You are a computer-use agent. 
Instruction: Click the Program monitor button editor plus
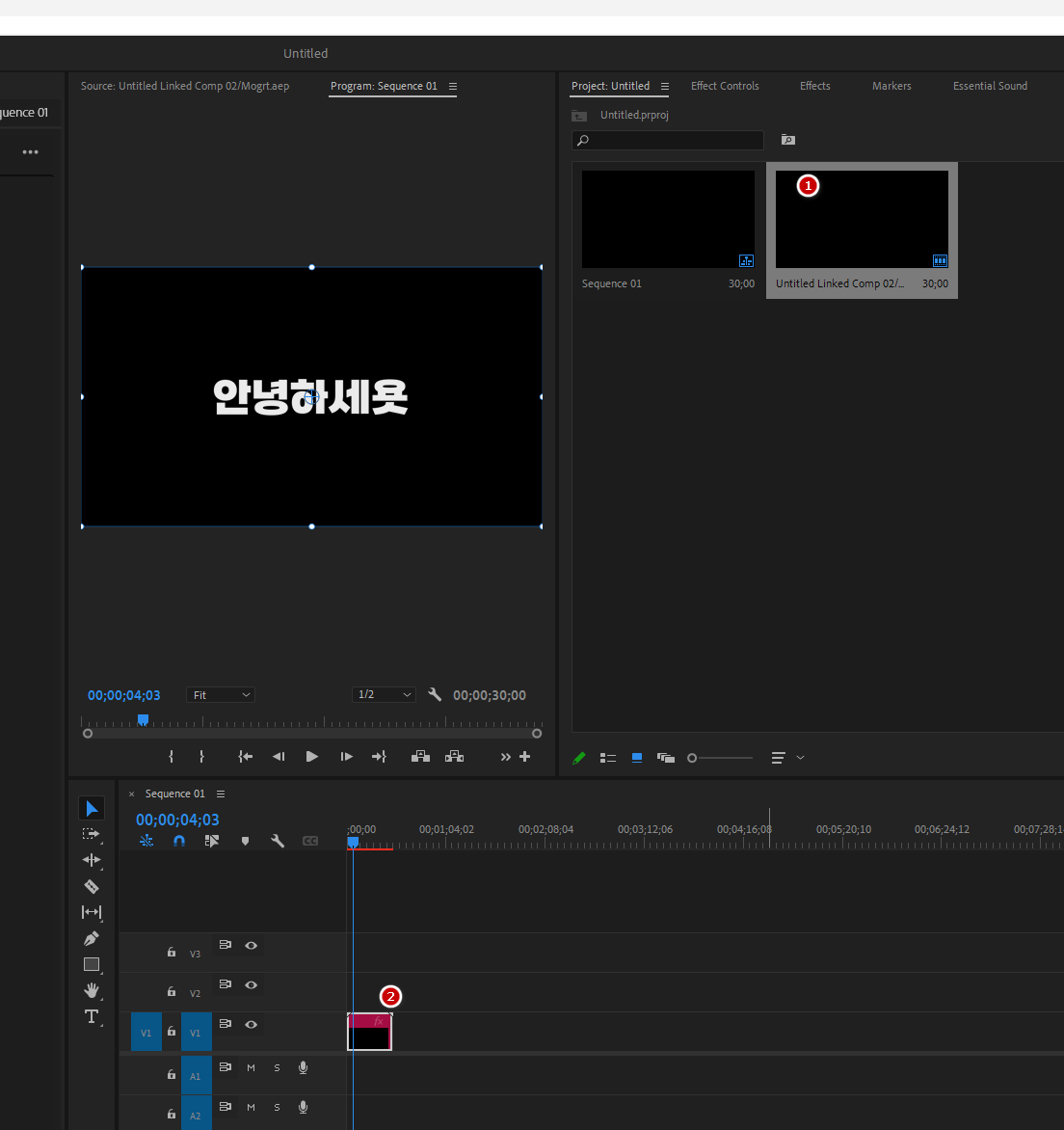[x=525, y=757]
